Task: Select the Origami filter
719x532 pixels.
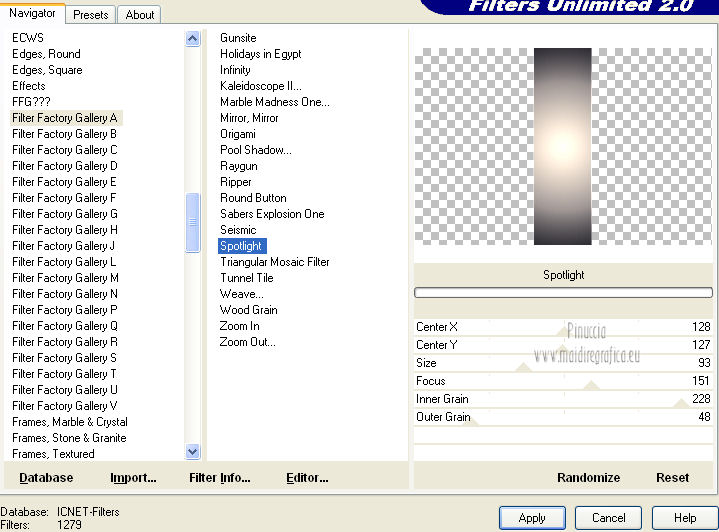Action: pos(238,134)
